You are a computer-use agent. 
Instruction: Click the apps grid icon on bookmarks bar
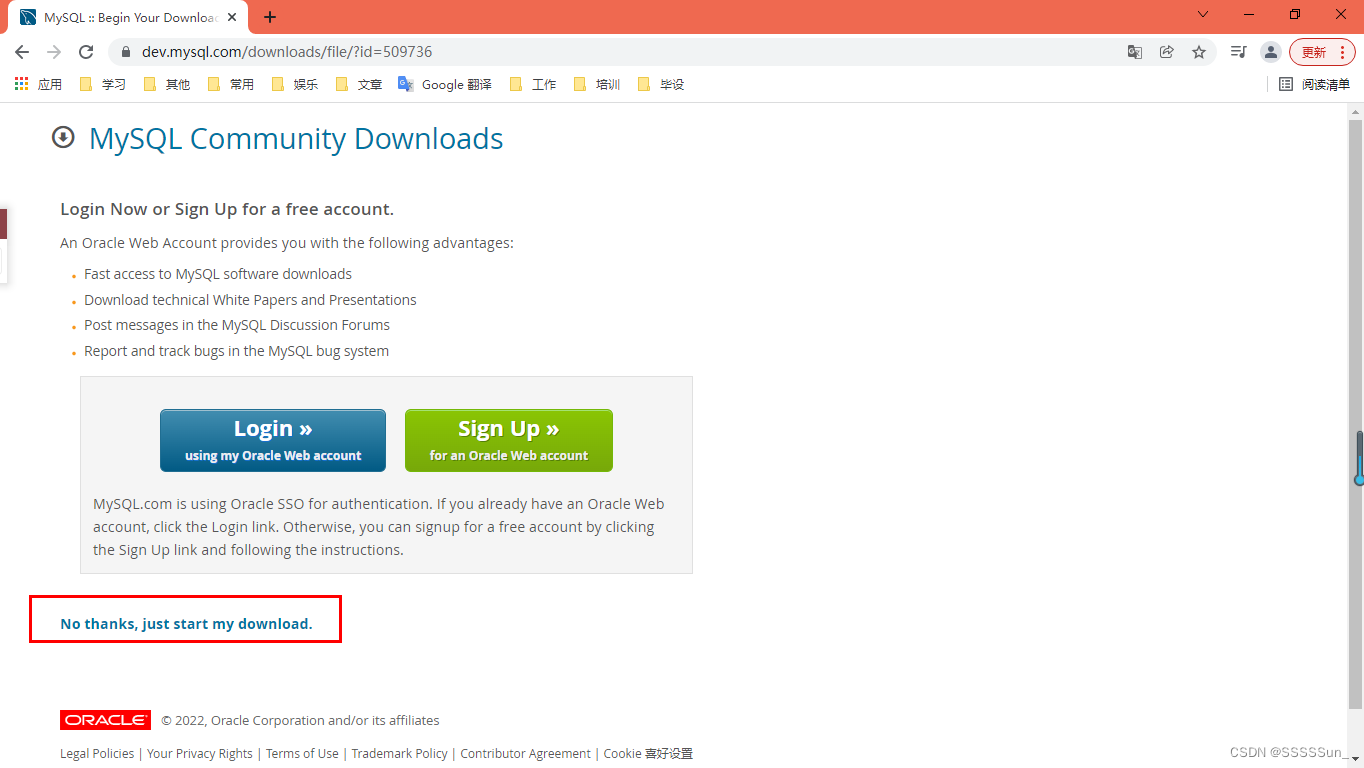tap(20, 84)
